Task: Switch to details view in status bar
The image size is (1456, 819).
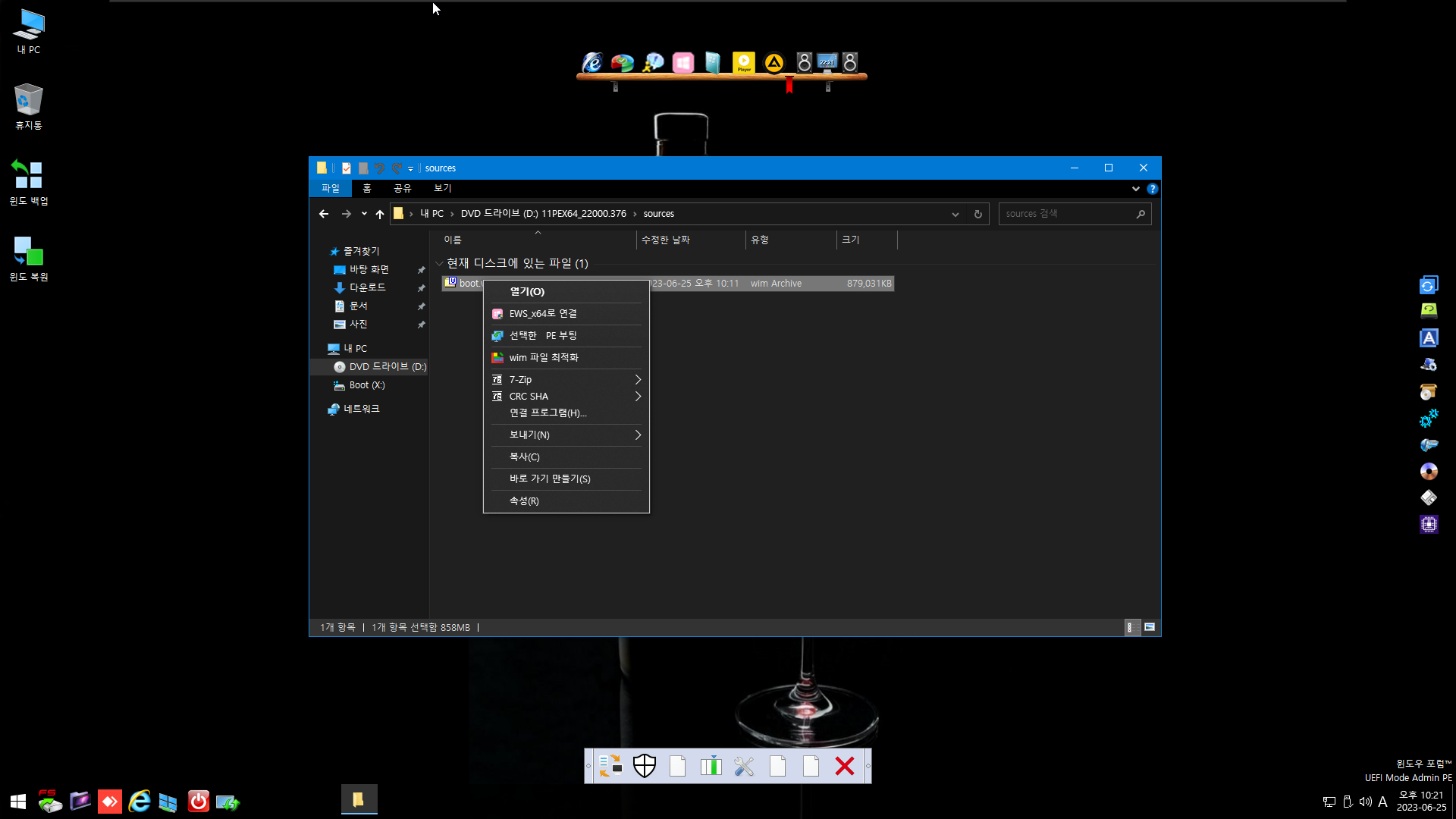Action: [1131, 628]
